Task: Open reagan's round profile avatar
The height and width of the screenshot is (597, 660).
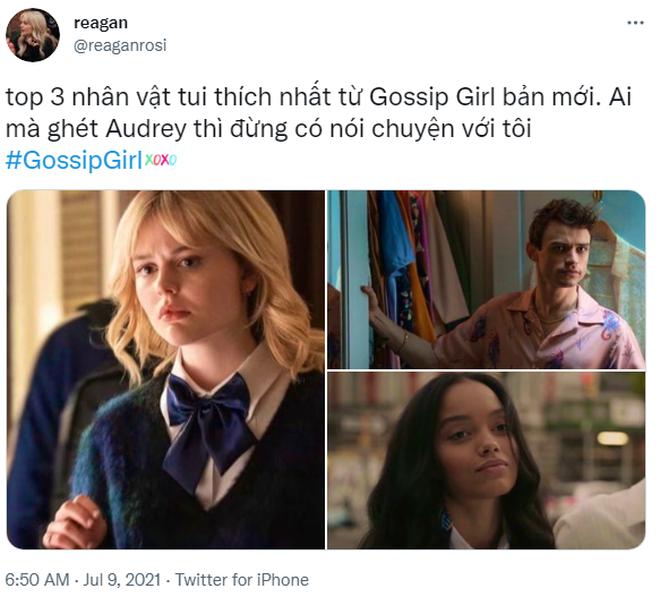Action: pos(33,35)
